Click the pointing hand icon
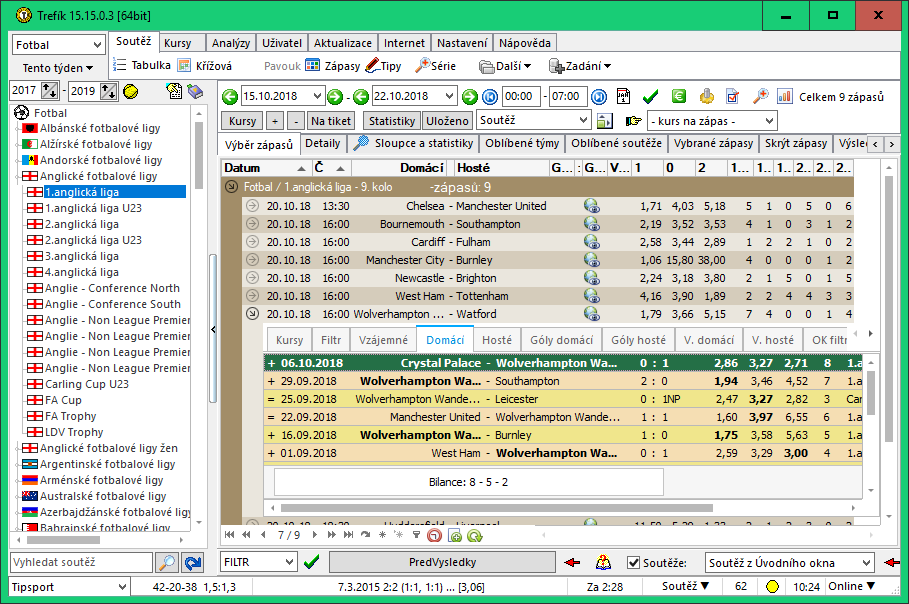Image resolution: width=909 pixels, height=604 pixels. [x=634, y=121]
